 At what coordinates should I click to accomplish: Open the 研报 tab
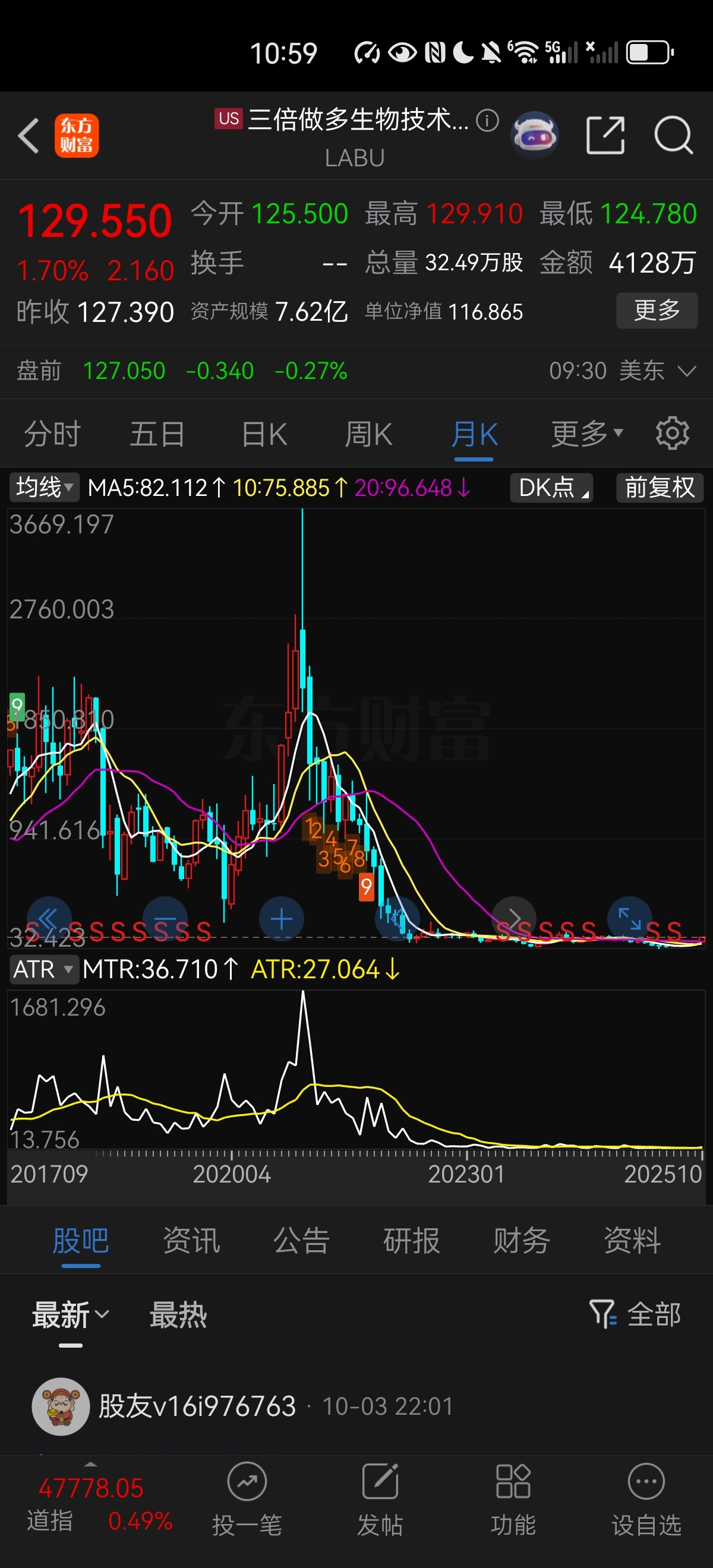412,1241
